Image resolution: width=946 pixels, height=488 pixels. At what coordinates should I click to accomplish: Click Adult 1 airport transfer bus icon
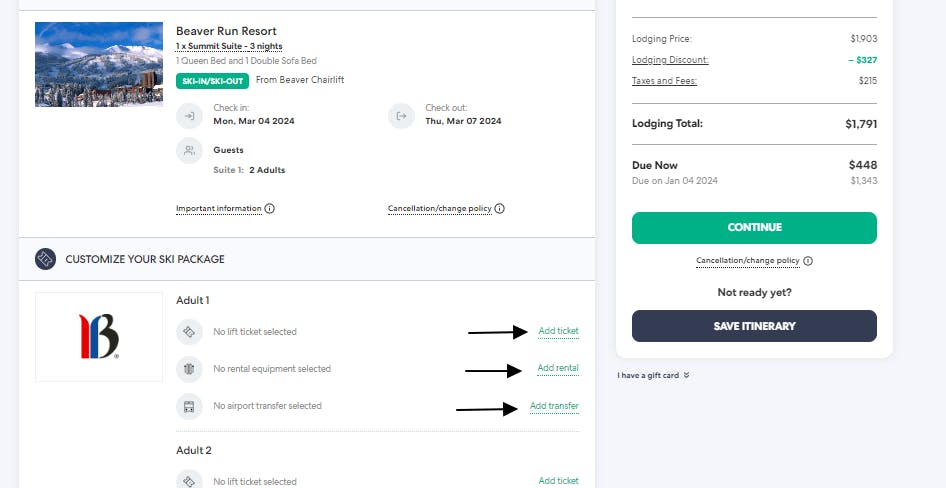pyautogui.click(x=189, y=406)
